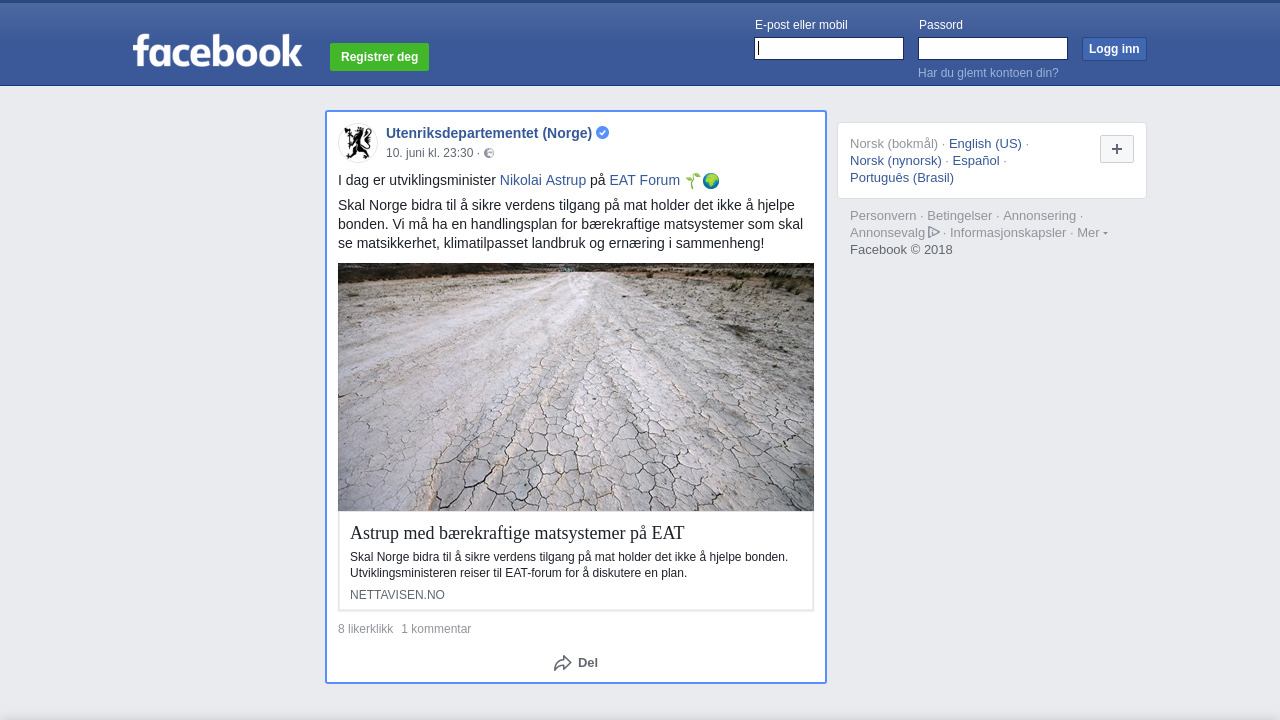Screen dimensions: 1280x720
Task: Open the Betingelser footer link
Action: click(960, 216)
